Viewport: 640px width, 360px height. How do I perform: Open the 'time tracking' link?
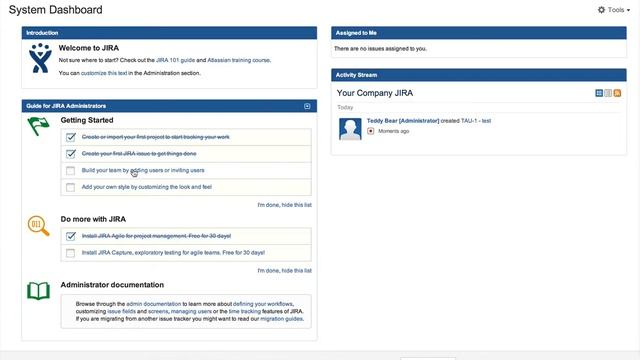pos(244,311)
